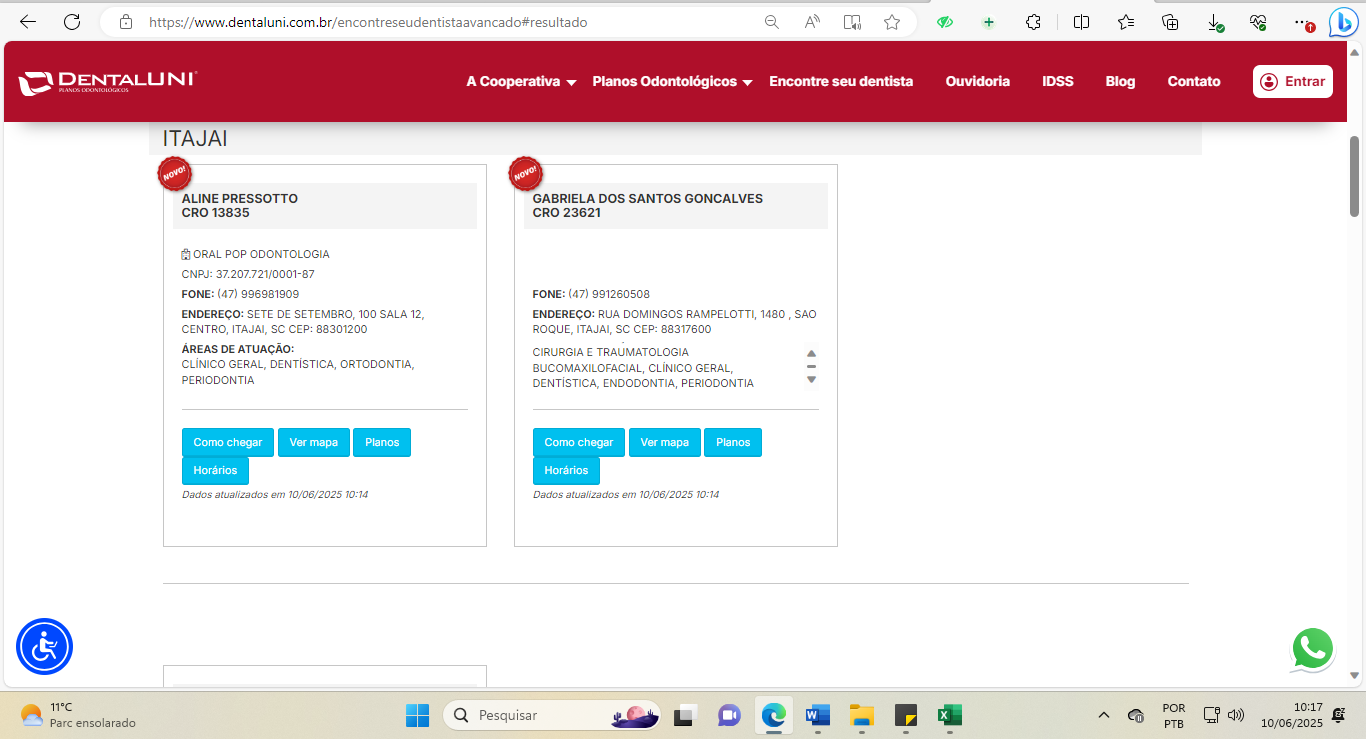The height and width of the screenshot is (739, 1366).
Task: Click the Entrar login button
Action: 1293,82
